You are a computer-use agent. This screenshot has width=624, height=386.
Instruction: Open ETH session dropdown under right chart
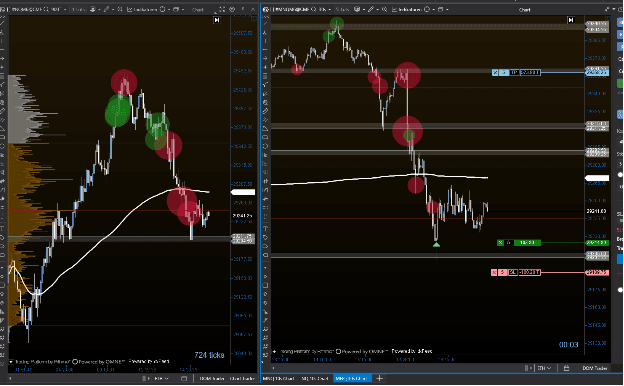(544, 368)
